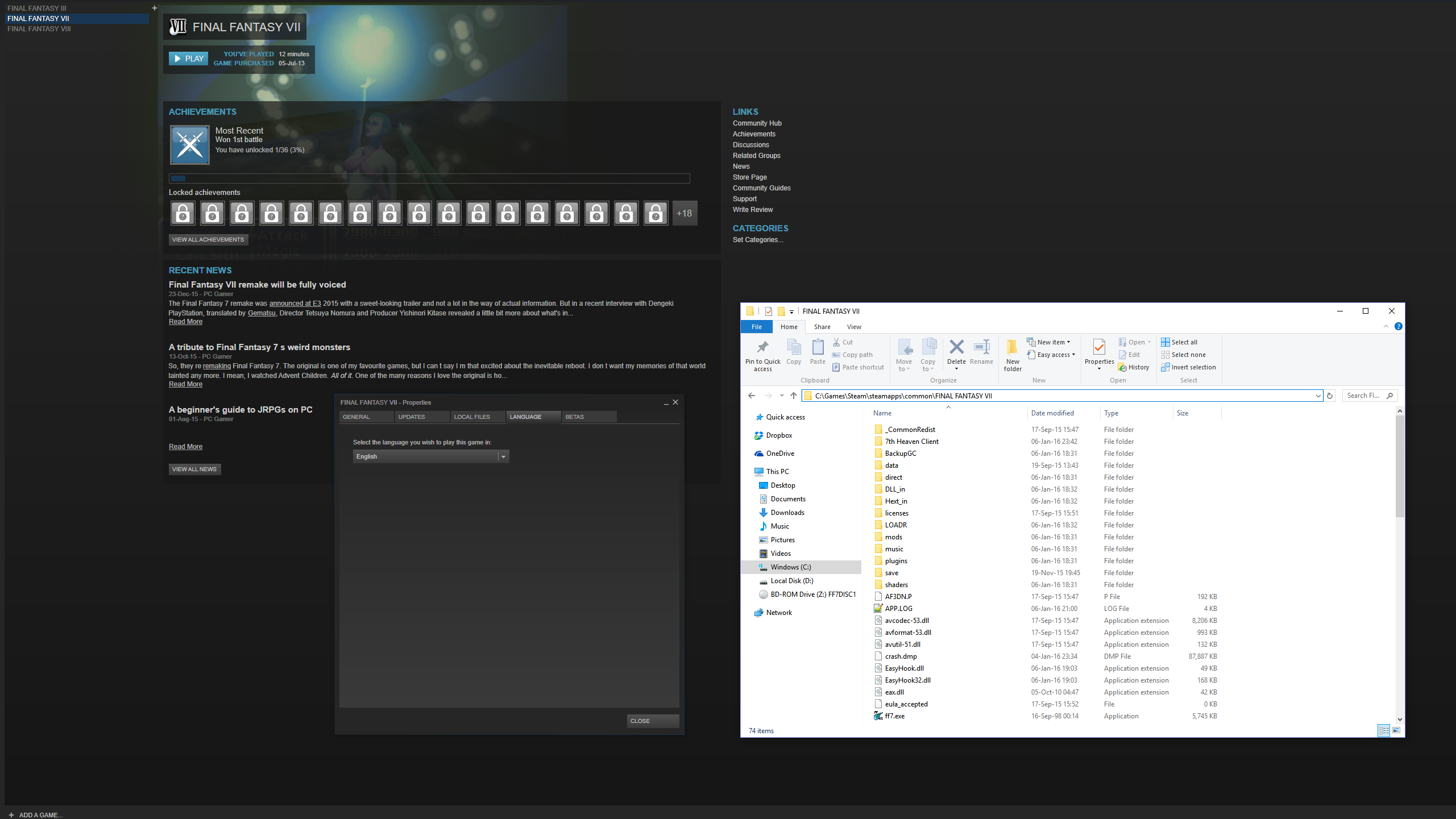The width and height of the screenshot is (1456, 819).
Task: Click the plus icon beside FINAL FANTASY III
Action: click(x=154, y=8)
